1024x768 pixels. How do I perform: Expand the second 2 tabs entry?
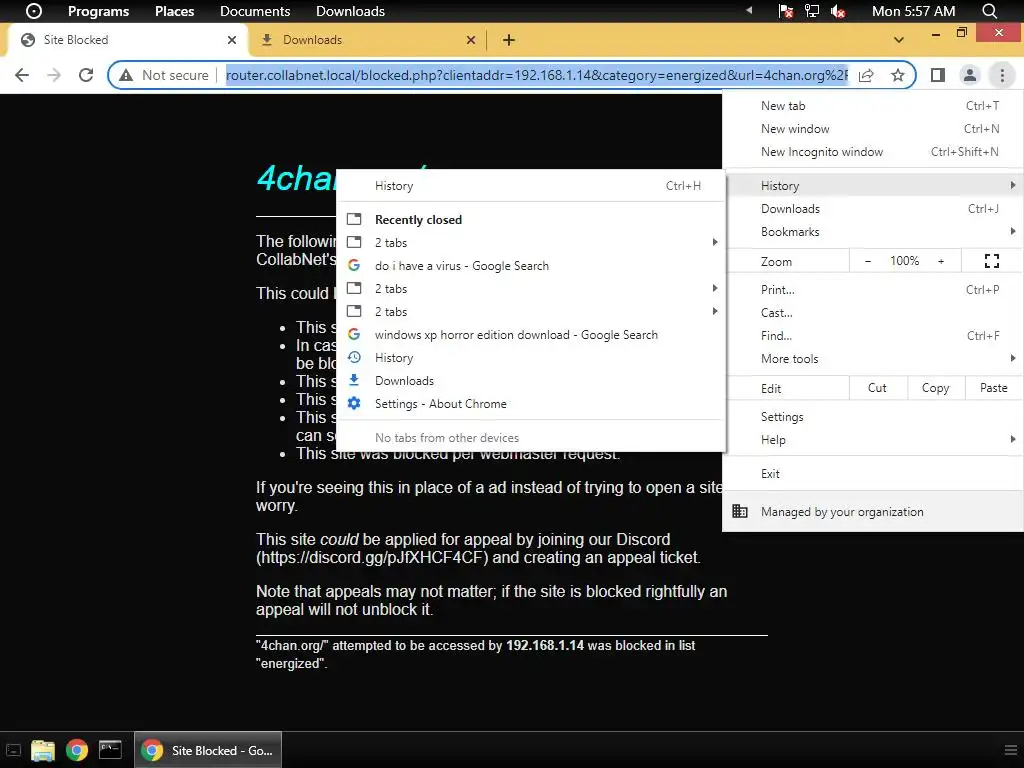(x=530, y=289)
